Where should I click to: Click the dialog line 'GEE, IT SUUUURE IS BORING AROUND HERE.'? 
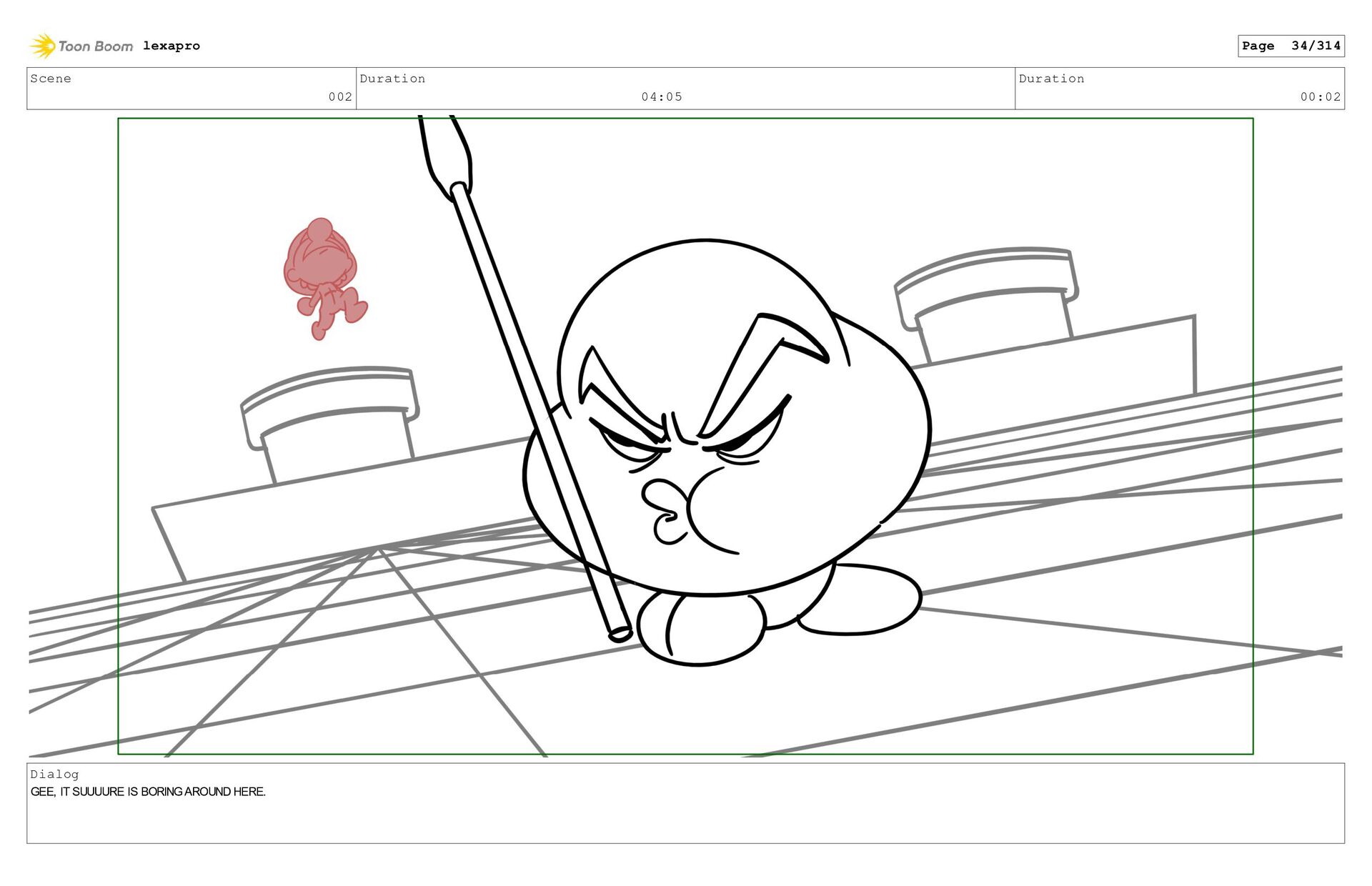148,792
